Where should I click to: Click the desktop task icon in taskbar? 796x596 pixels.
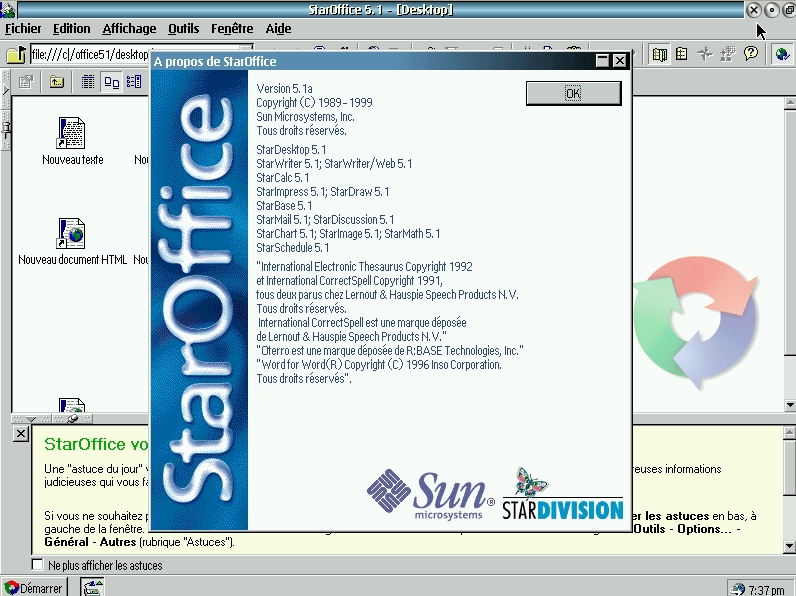(92, 588)
